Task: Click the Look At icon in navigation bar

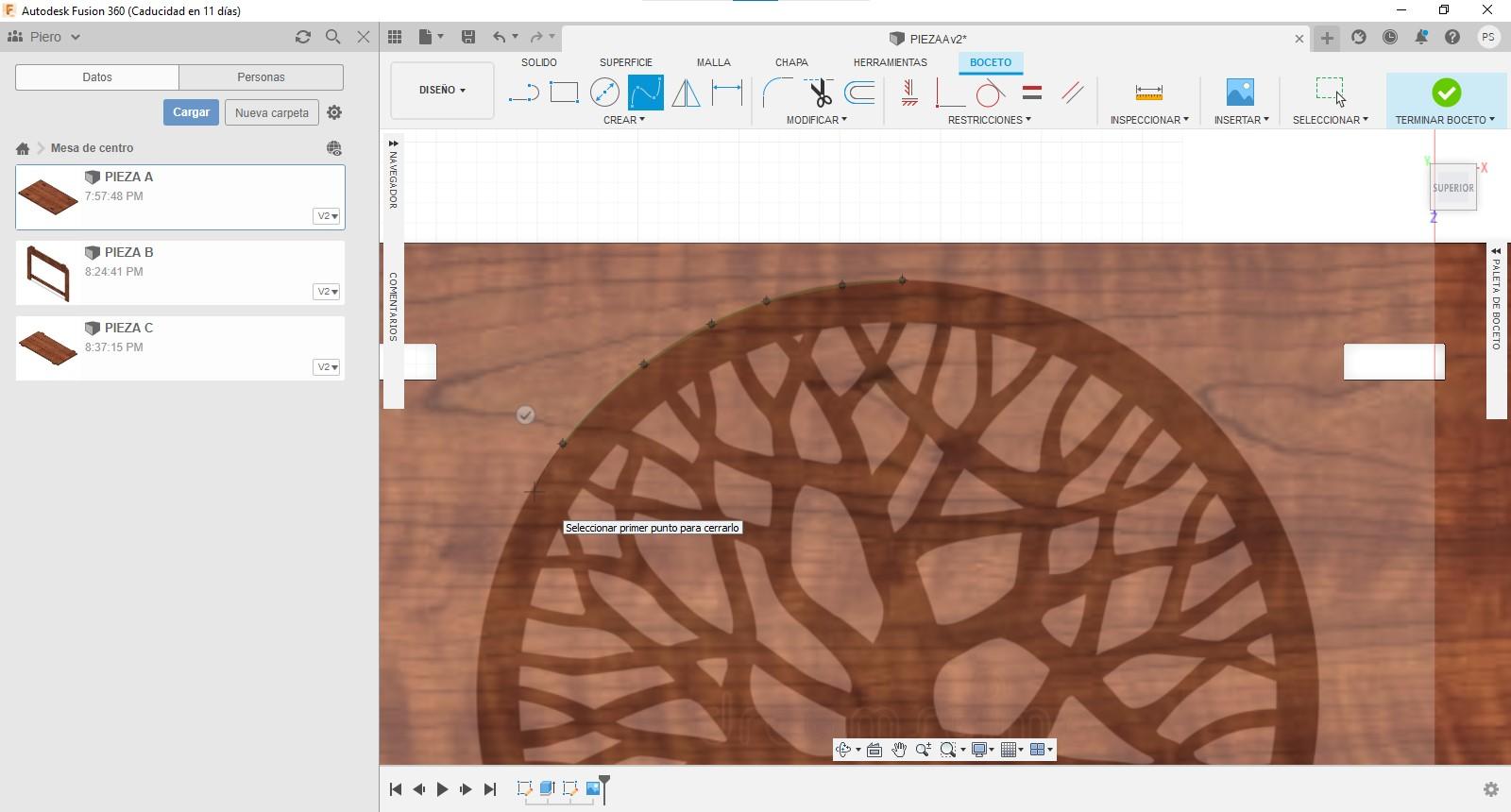Action: pyautogui.click(x=874, y=750)
